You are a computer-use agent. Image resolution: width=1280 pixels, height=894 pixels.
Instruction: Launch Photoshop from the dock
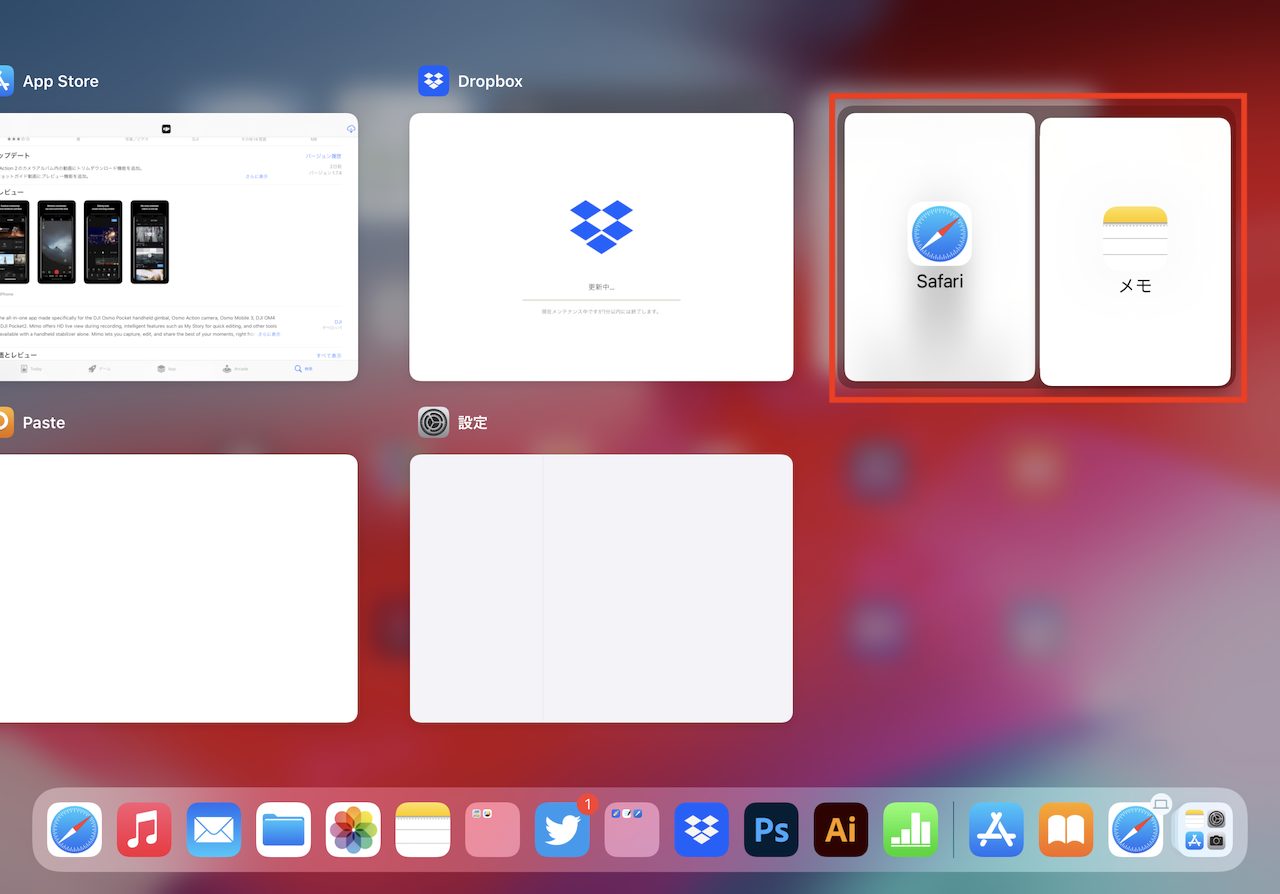tap(771, 829)
